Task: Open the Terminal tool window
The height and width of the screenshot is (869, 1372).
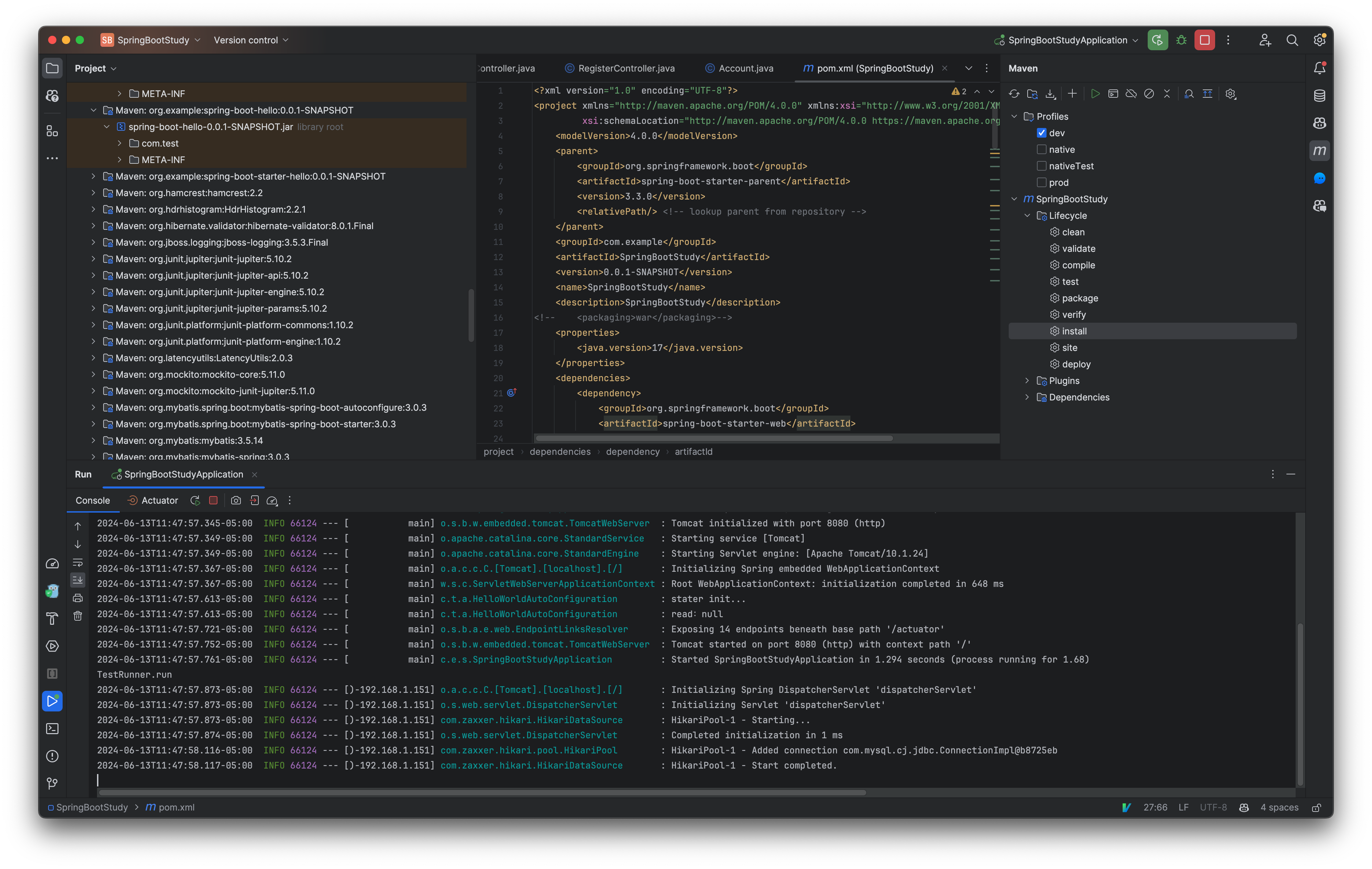Action: point(52,728)
